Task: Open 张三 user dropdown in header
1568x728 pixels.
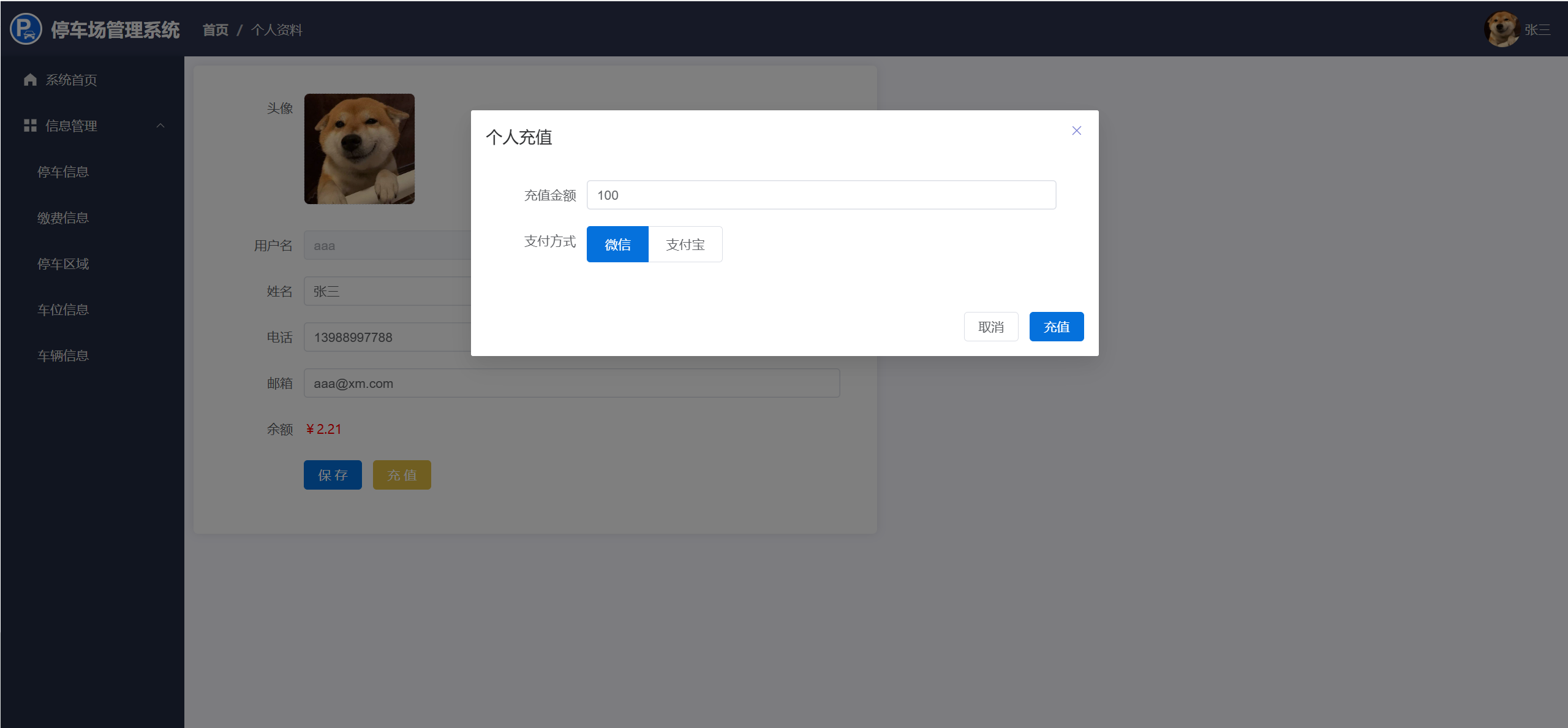Action: 1537,29
